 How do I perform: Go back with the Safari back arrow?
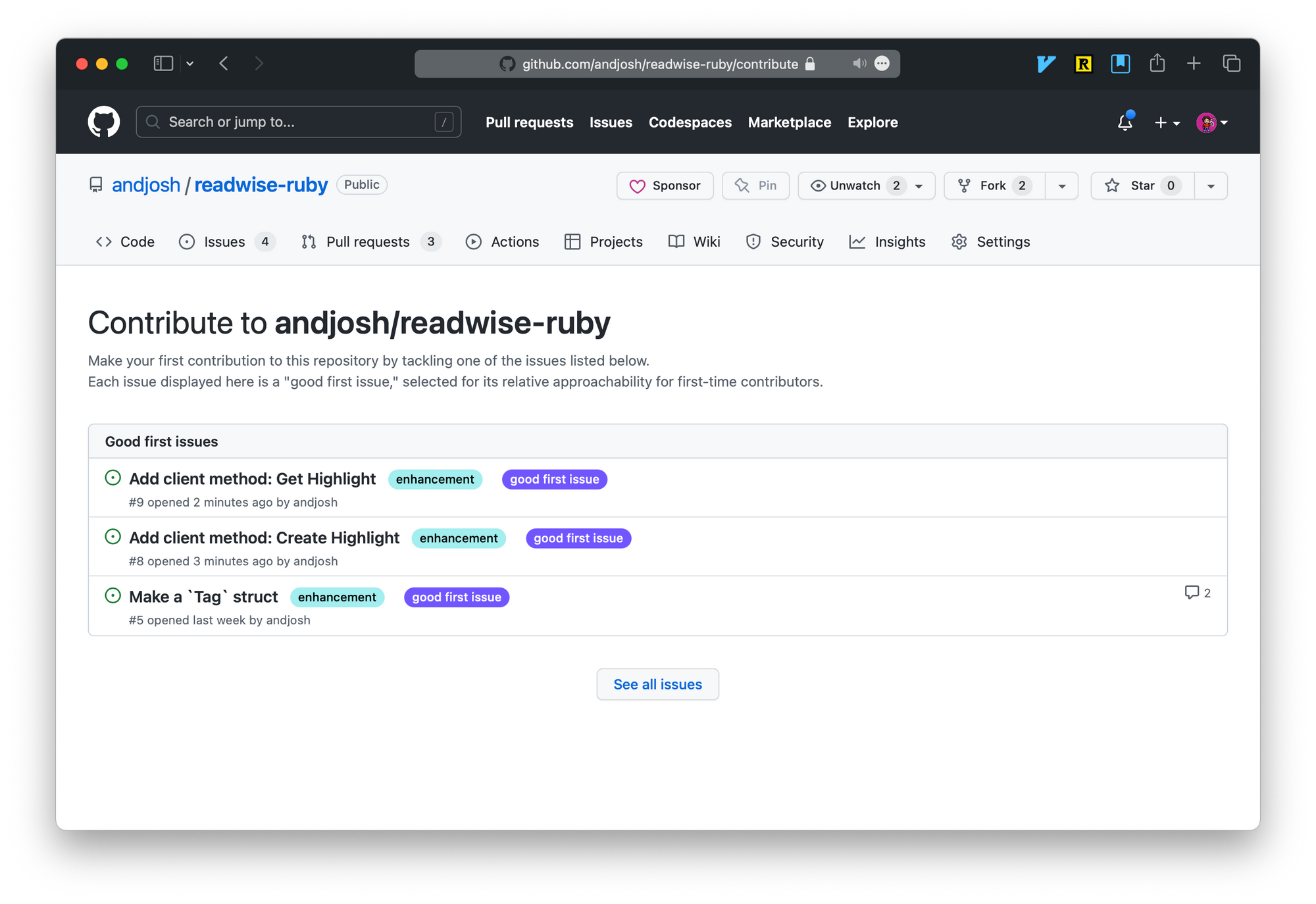(224, 64)
